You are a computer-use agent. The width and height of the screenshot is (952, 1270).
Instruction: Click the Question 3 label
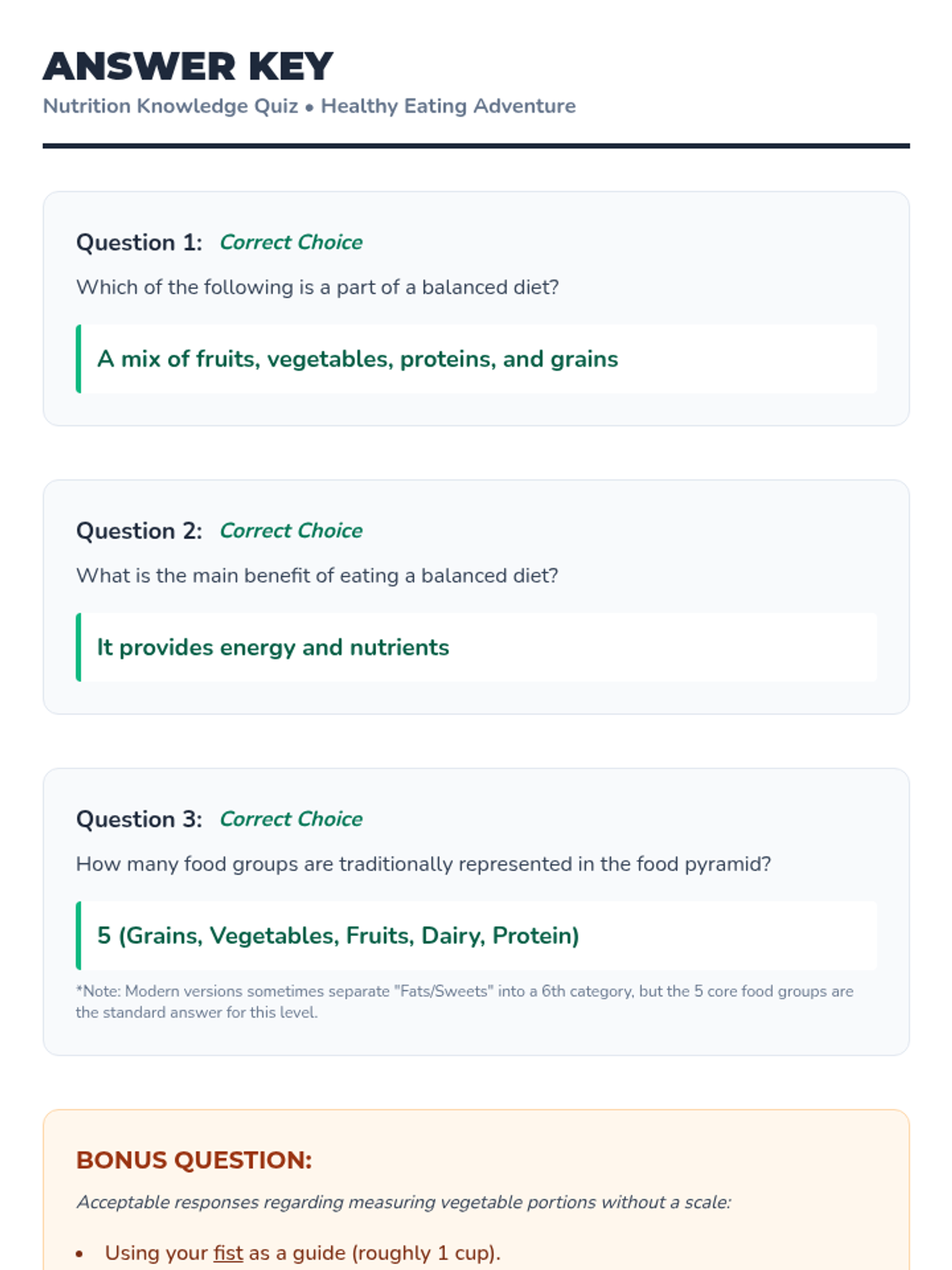click(139, 819)
